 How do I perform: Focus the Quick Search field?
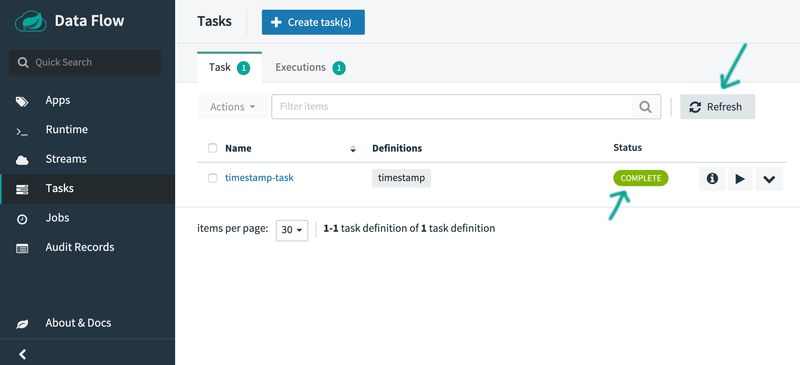click(85, 62)
